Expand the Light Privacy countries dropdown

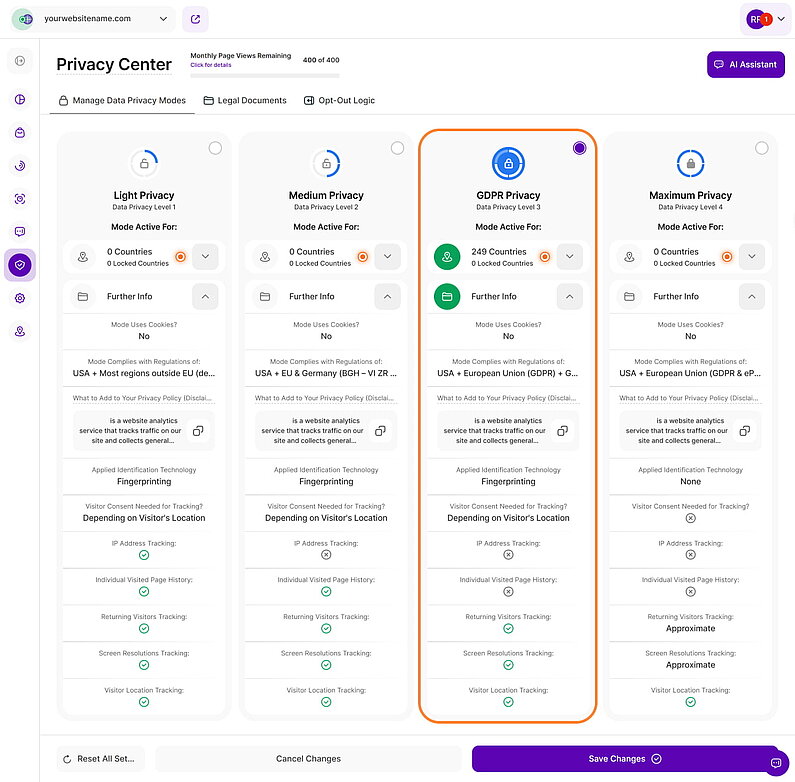pyautogui.click(x=205, y=257)
